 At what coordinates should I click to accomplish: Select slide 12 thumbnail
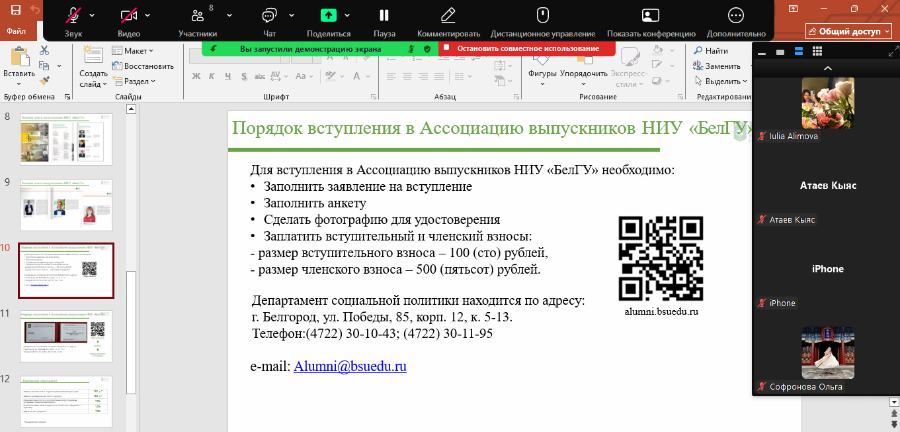pyautogui.click(x=67, y=402)
